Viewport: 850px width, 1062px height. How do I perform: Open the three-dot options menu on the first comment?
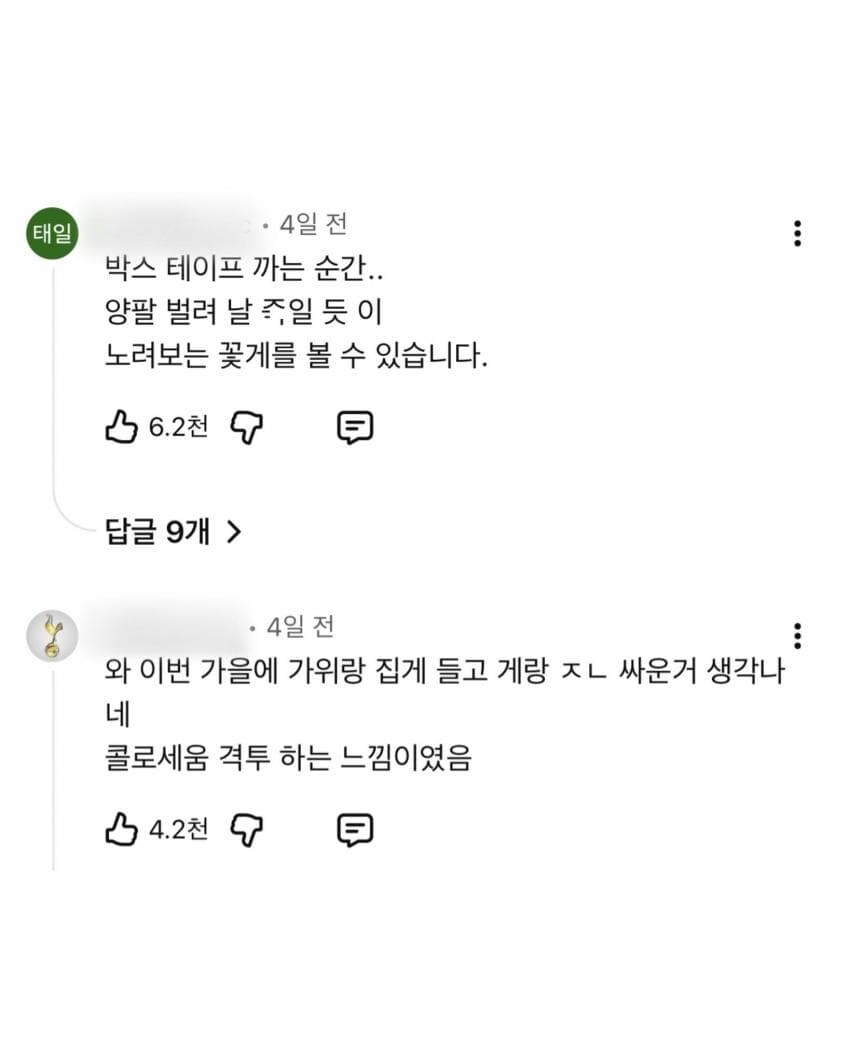coord(797,234)
